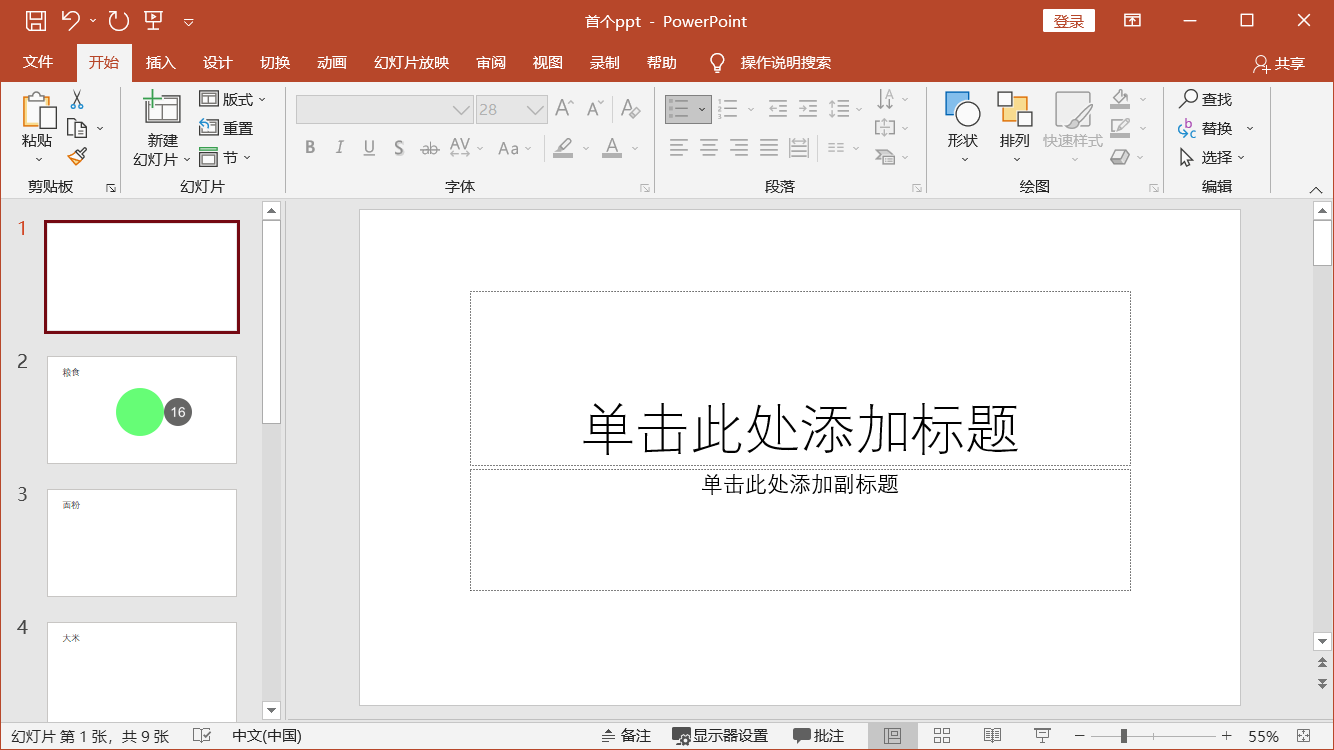Image resolution: width=1334 pixels, height=750 pixels.
Task: Toggle text Shadow formatting
Action: click(399, 148)
